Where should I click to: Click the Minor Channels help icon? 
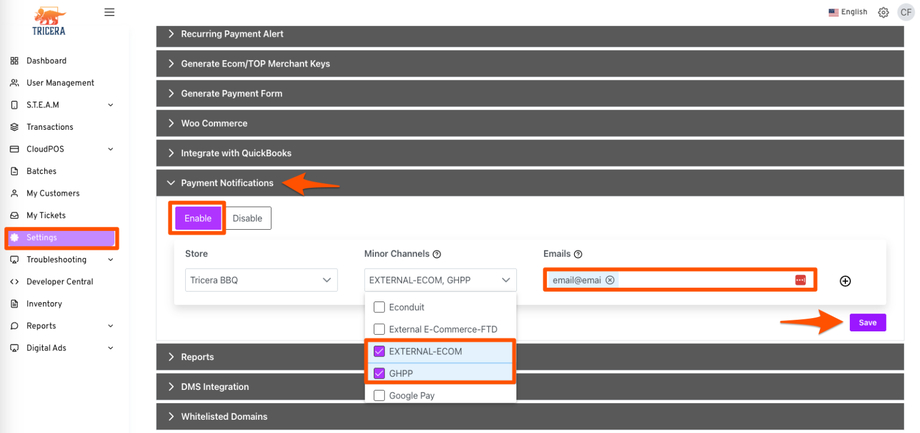437,255
